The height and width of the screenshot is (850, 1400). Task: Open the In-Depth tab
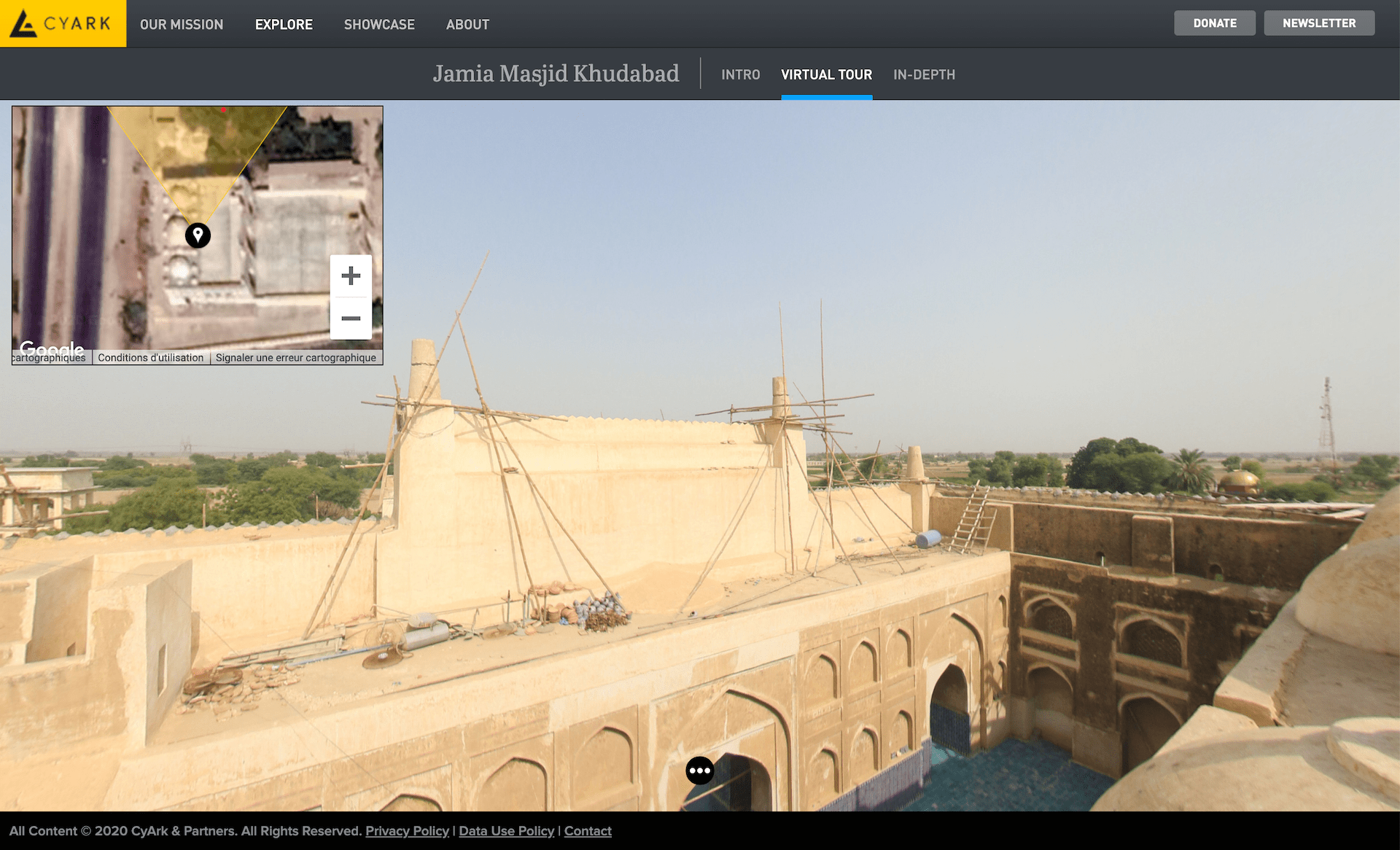[924, 74]
